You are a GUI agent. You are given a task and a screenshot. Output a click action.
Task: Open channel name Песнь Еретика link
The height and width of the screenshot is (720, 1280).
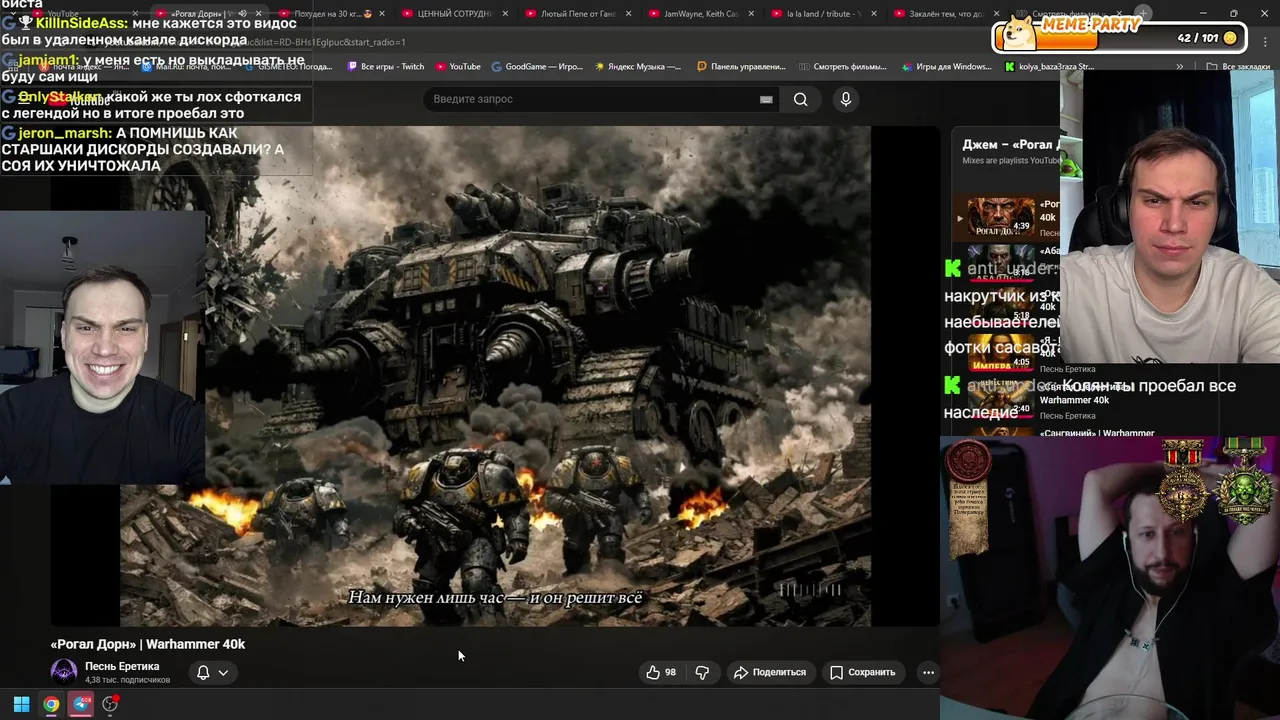tap(122, 666)
